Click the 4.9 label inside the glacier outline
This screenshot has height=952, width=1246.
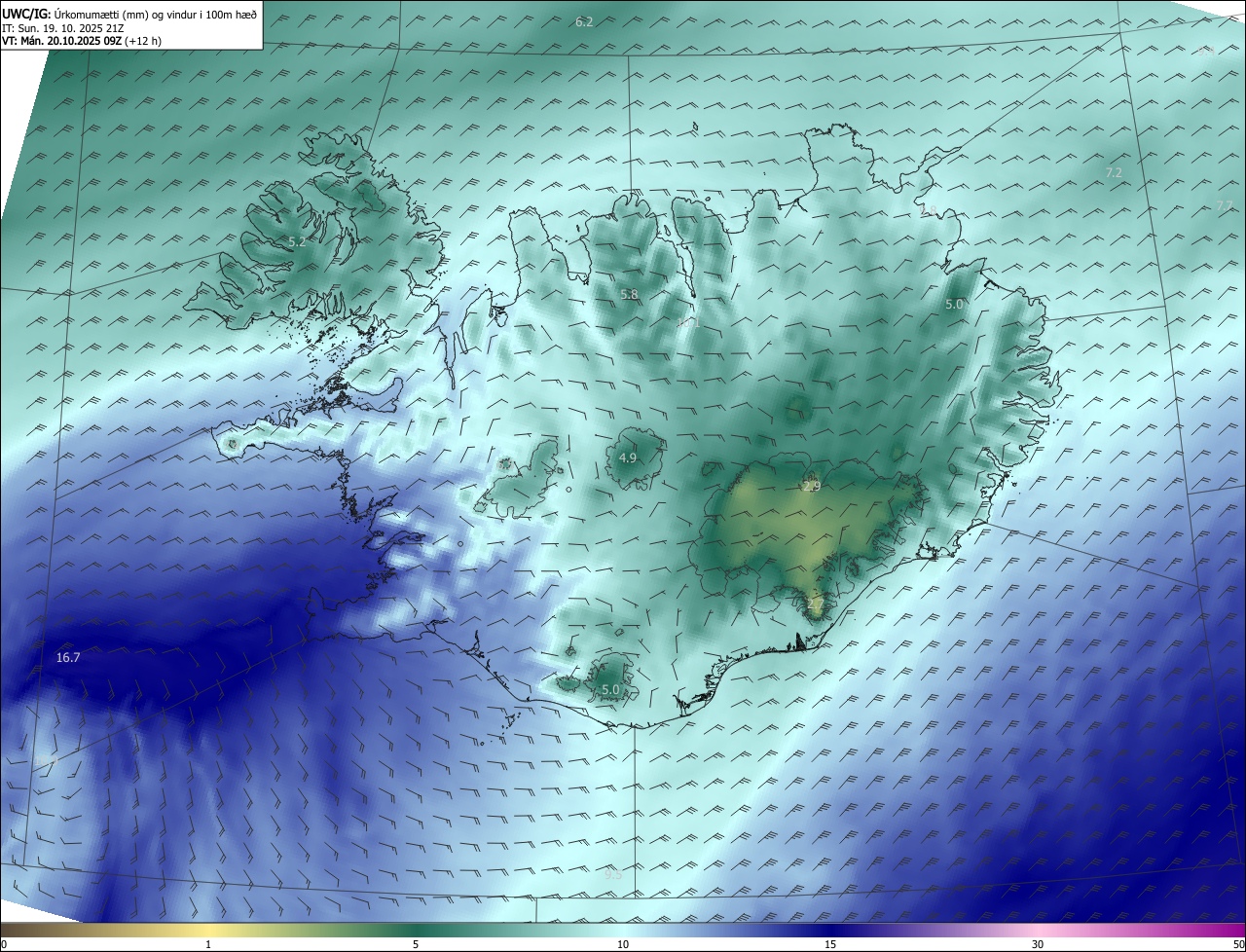[x=628, y=458]
